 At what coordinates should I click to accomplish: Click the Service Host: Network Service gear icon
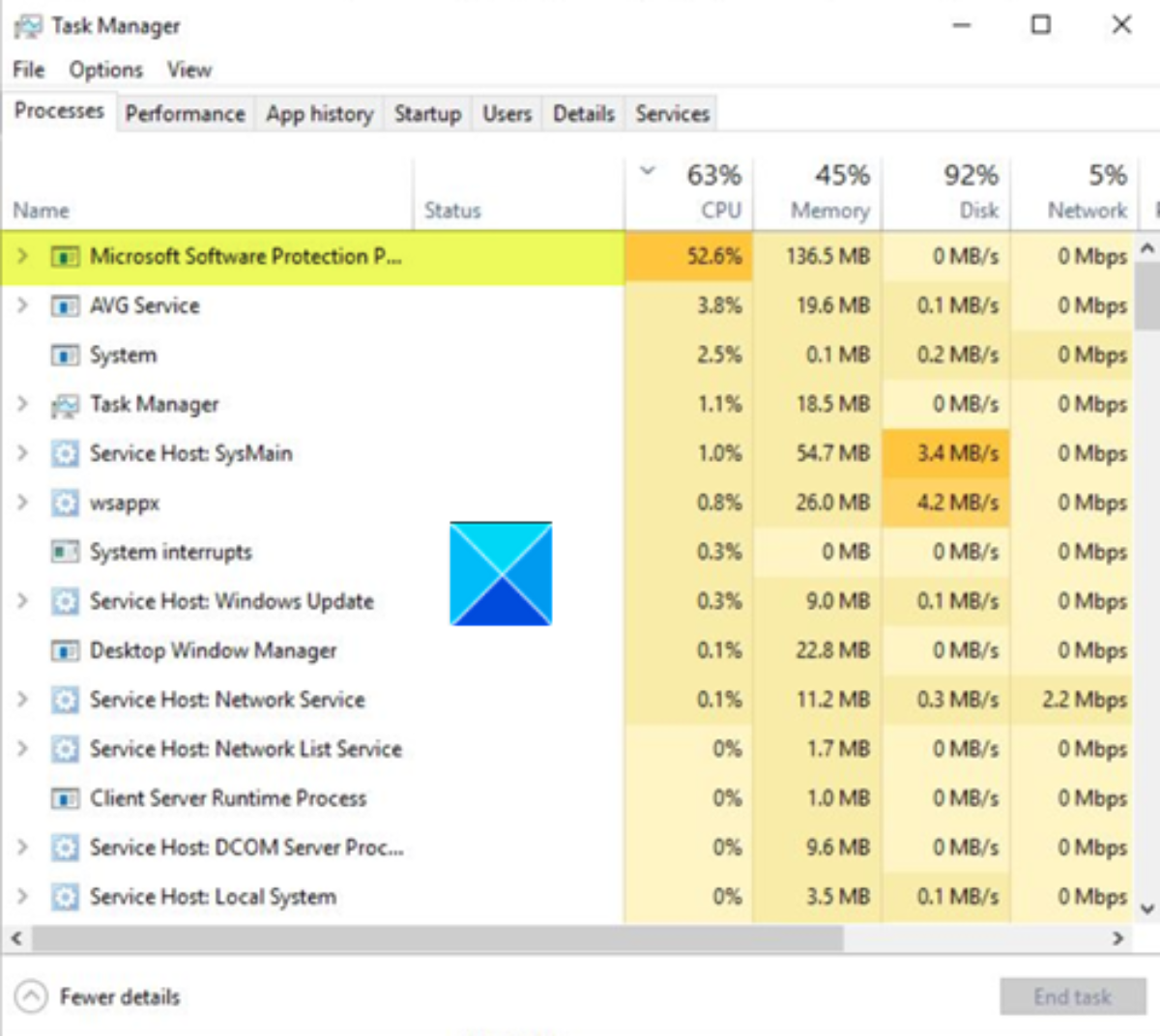tap(65, 700)
